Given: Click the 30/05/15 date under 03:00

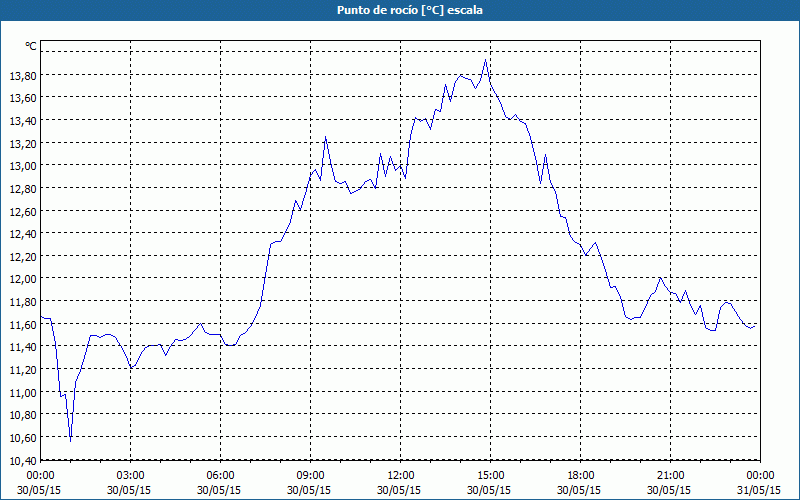Looking at the screenshot, I should click(129, 490).
